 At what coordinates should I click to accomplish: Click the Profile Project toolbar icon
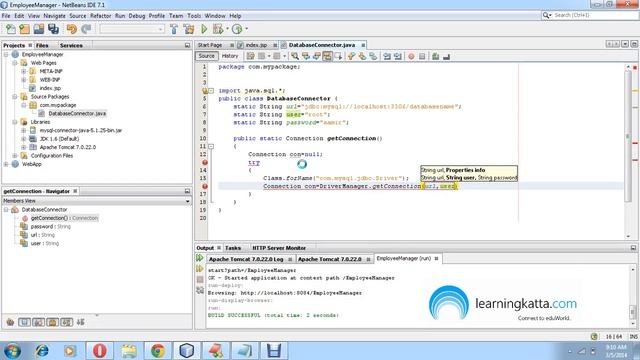[x=237, y=29]
